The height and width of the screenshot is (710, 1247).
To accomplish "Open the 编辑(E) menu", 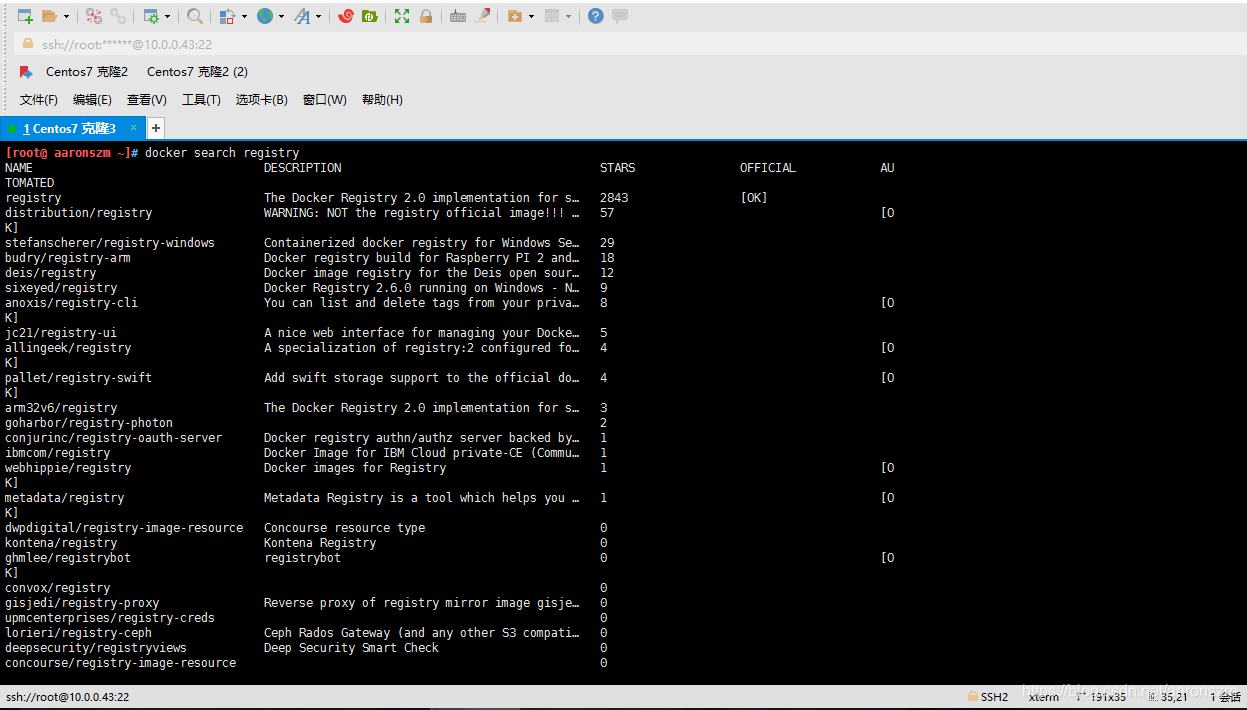I will 92,100.
